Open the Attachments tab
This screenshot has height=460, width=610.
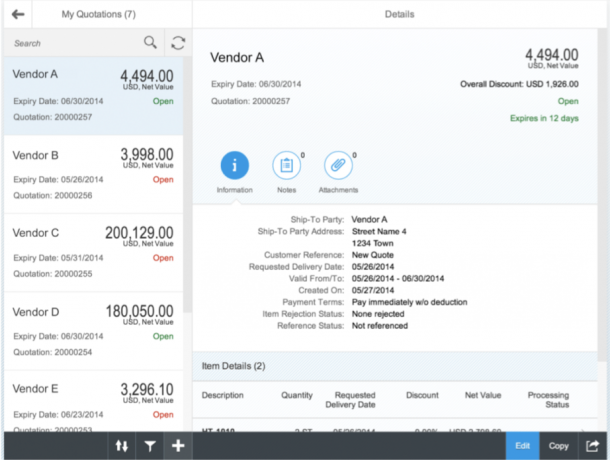[x=338, y=166]
